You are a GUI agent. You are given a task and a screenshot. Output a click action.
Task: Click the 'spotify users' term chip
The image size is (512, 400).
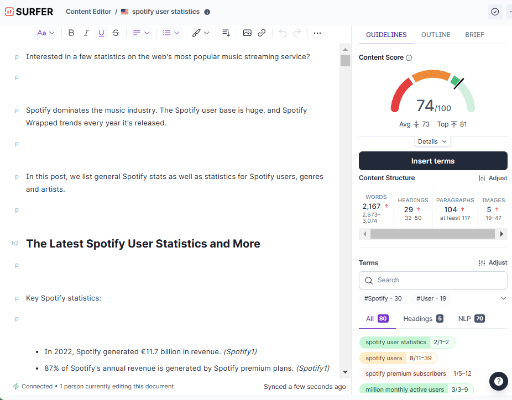pyautogui.click(x=398, y=358)
